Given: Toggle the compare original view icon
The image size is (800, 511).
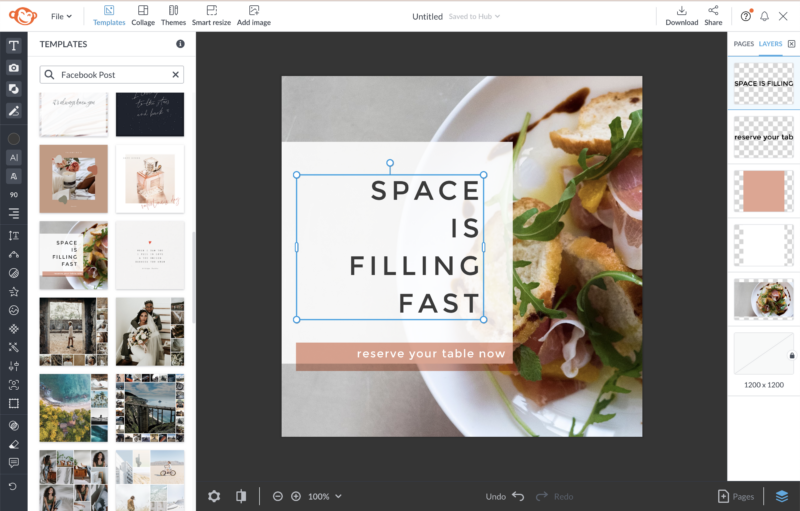Looking at the screenshot, I should coord(241,496).
